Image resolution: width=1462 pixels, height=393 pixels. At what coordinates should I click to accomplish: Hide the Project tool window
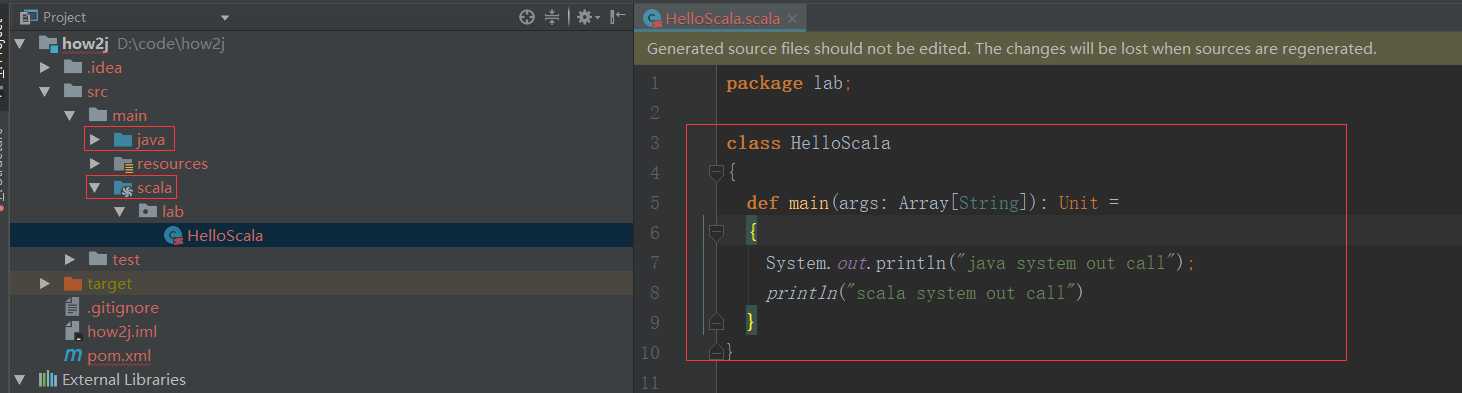(618, 17)
